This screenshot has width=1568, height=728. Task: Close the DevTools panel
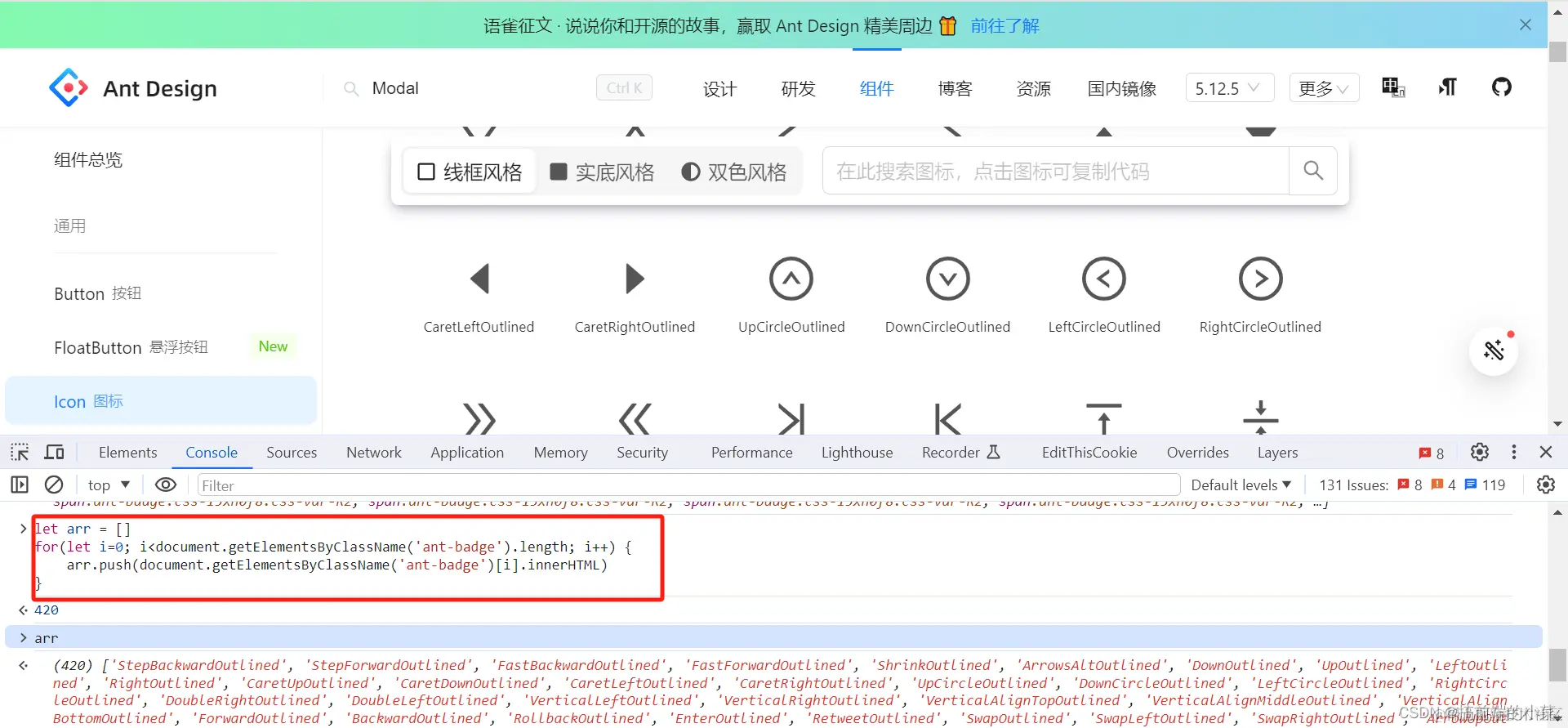pyautogui.click(x=1546, y=452)
